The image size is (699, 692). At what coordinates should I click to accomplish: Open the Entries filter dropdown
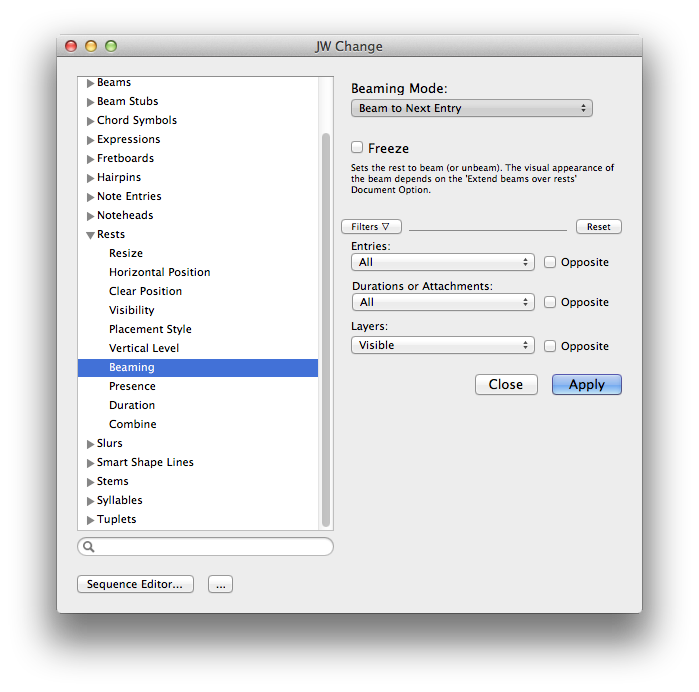click(x=443, y=262)
